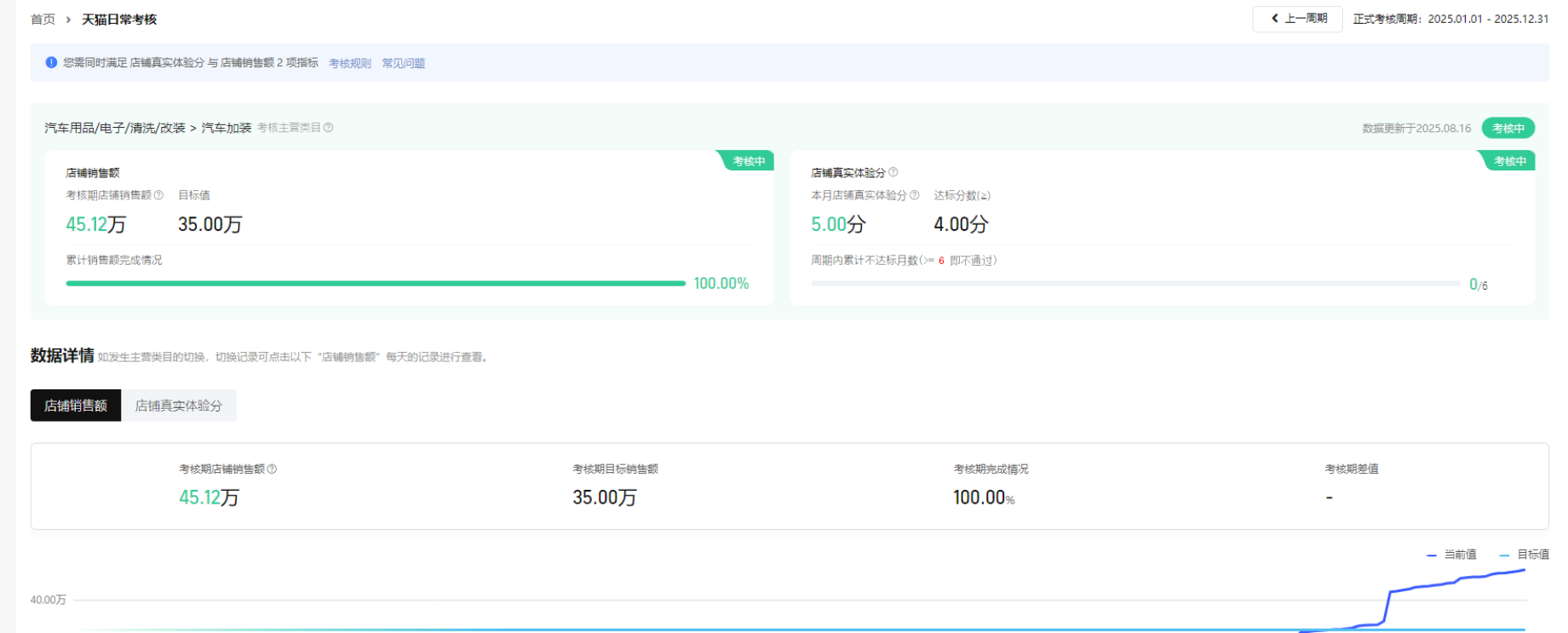Switch to the 店铺真实体验分 tab

(x=178, y=406)
